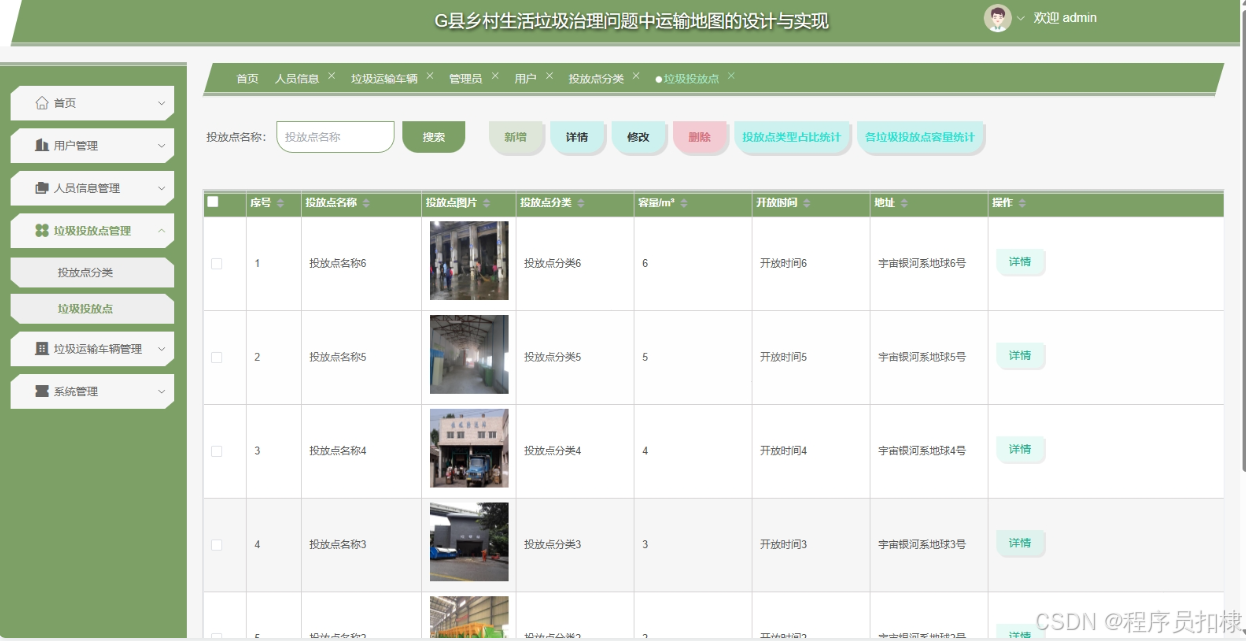The width and height of the screenshot is (1246, 641).
Task: Expand the 首页 sidebar chevron
Action: pyautogui.click(x=161, y=103)
